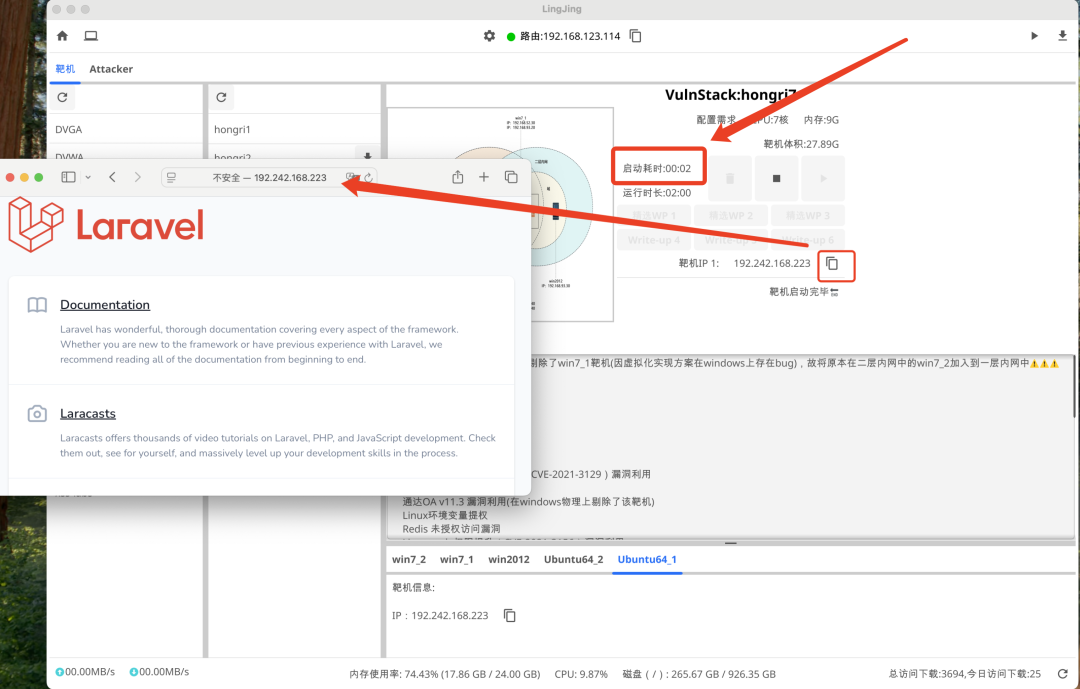Image resolution: width=1080 pixels, height=689 pixels.
Task: Refresh the download stats at bottom right
Action: (1063, 674)
